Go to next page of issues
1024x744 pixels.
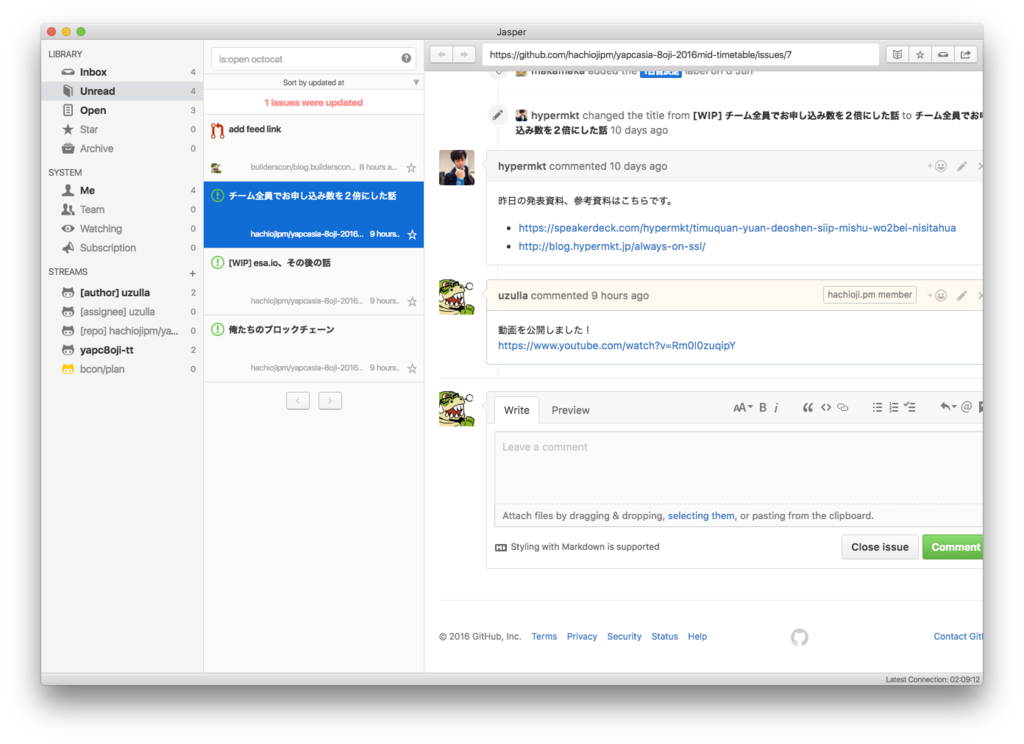(330, 400)
